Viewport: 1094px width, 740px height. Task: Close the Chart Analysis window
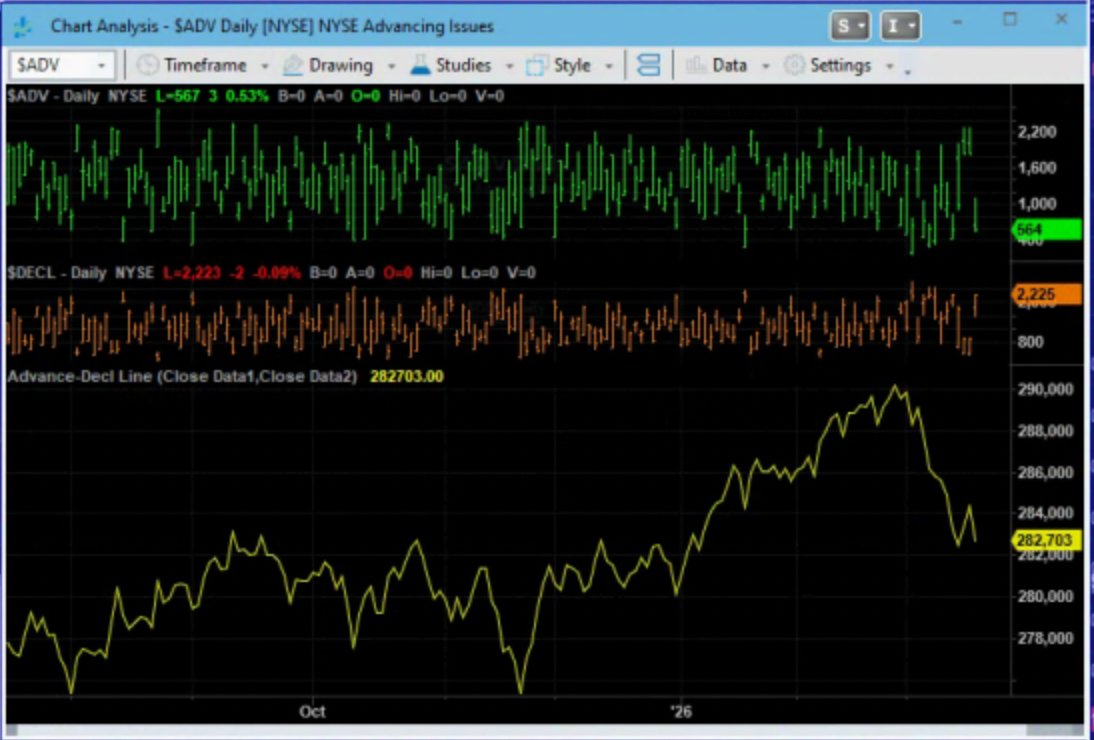click(1061, 20)
